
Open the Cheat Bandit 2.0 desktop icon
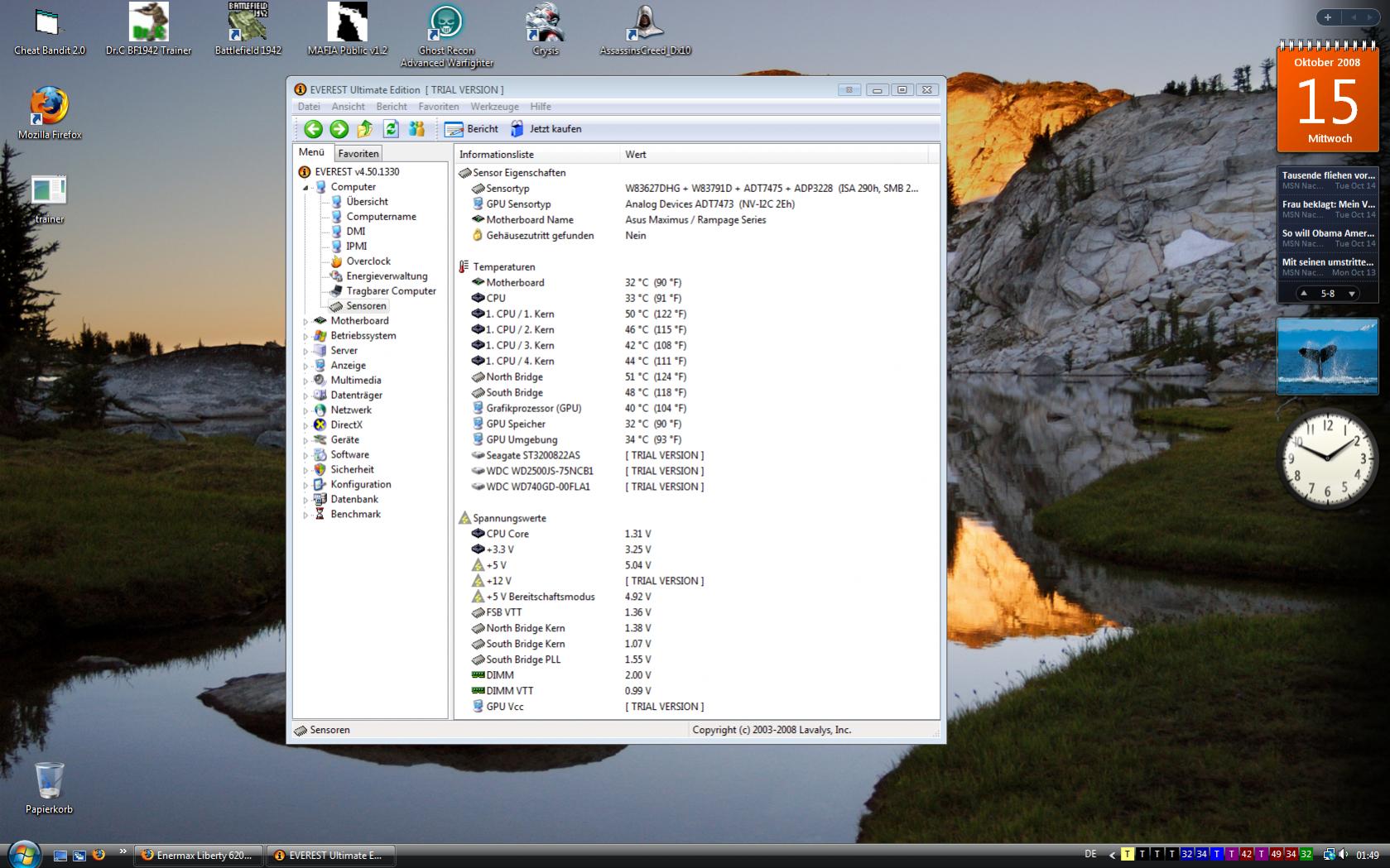click(50, 31)
